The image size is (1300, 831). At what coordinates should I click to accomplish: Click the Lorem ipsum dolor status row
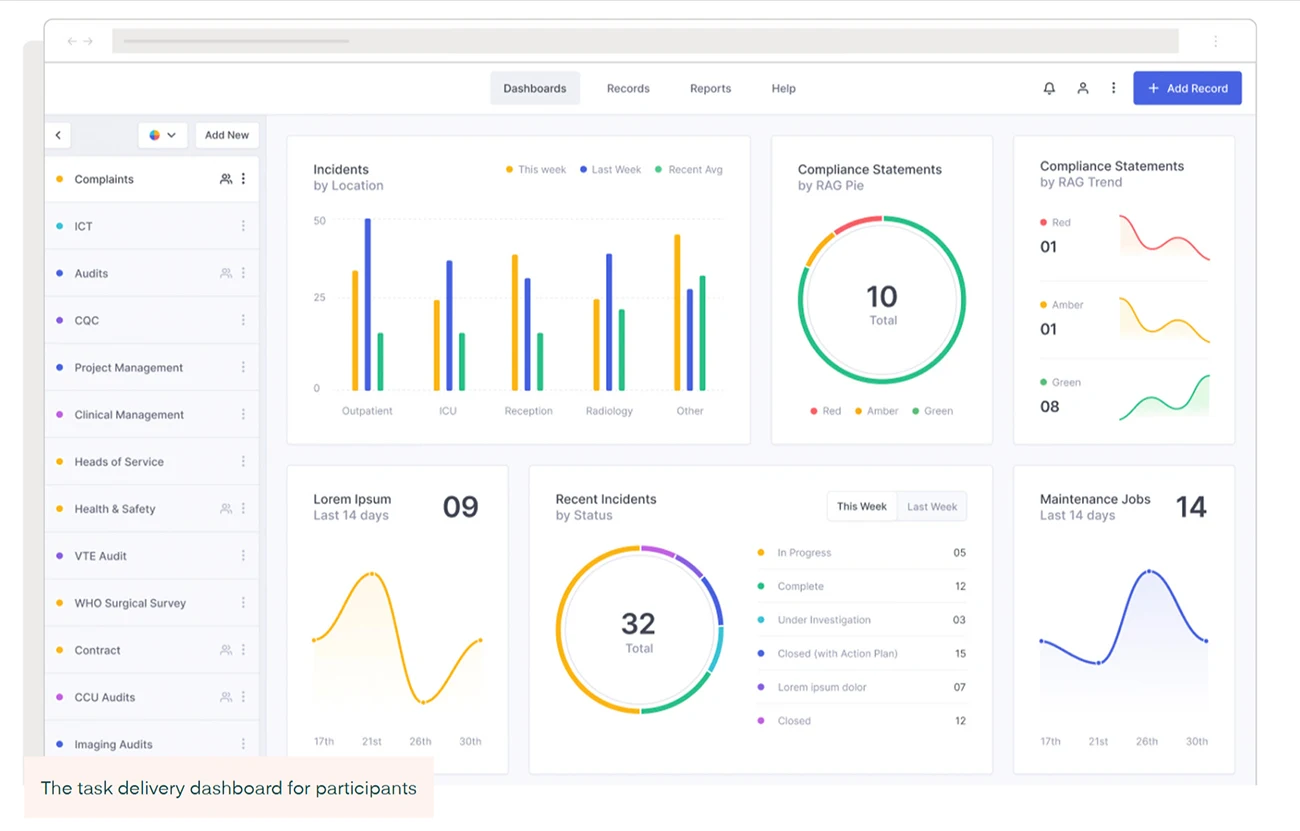pyautogui.click(x=861, y=687)
